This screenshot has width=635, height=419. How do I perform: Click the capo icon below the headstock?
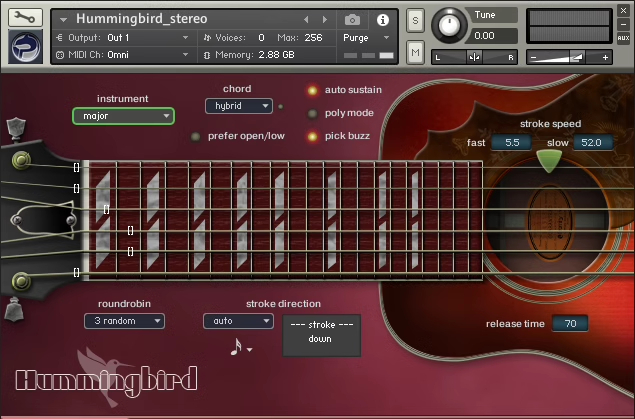coord(15,310)
